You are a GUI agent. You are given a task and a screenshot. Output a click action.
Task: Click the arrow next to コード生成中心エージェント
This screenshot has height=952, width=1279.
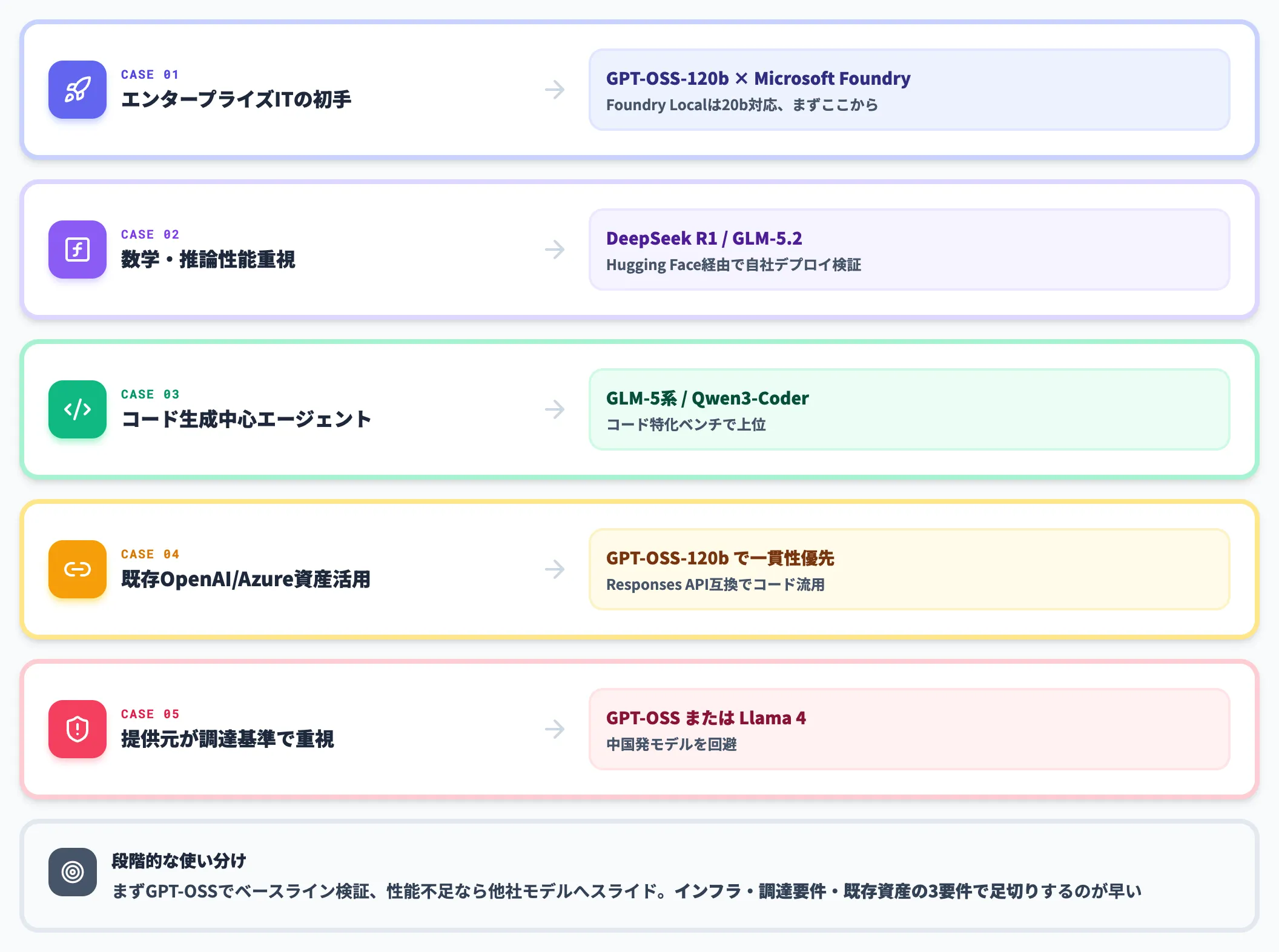coord(555,409)
